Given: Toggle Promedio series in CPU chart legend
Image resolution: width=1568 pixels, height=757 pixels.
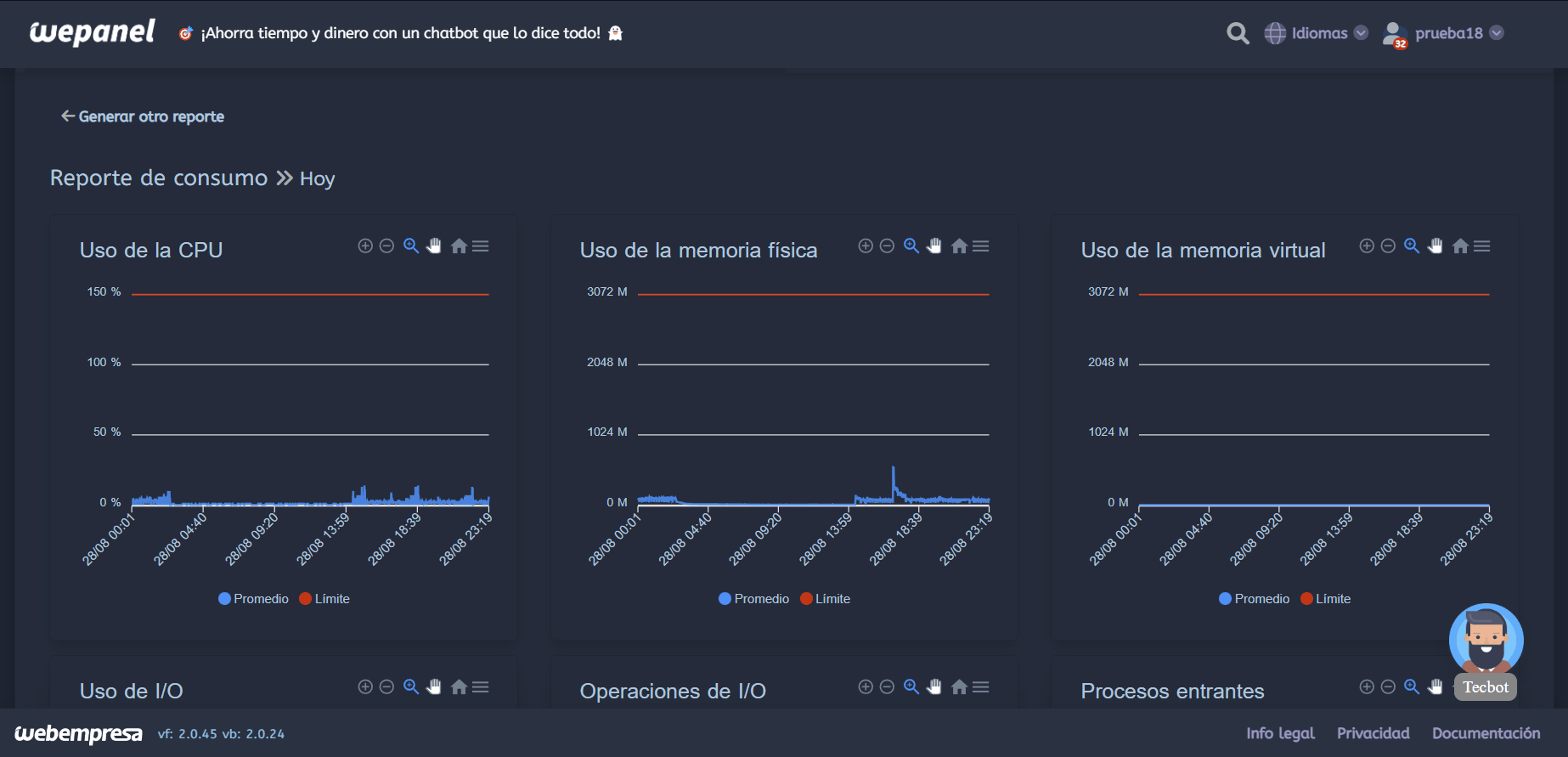Looking at the screenshot, I should pyautogui.click(x=254, y=599).
